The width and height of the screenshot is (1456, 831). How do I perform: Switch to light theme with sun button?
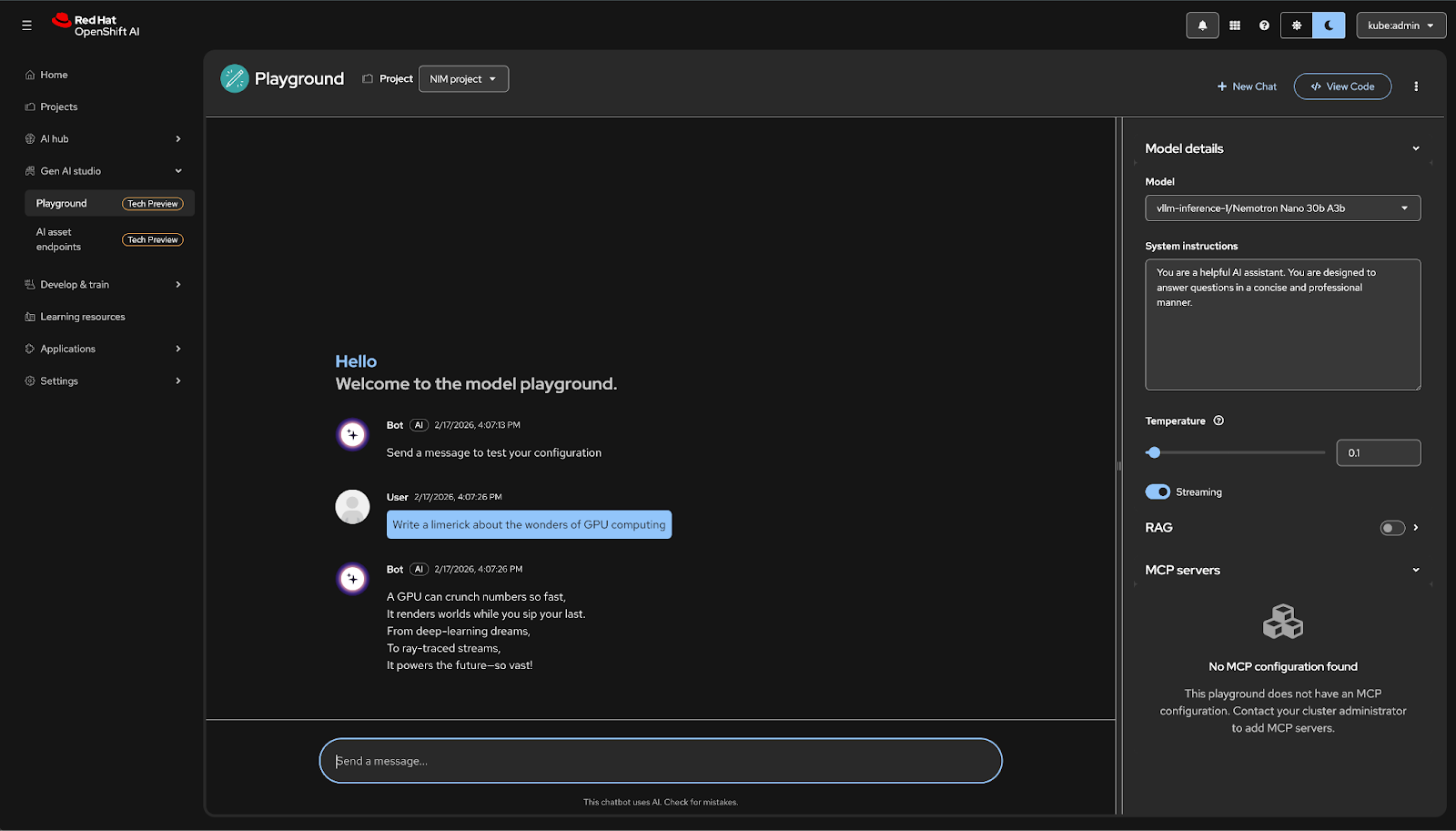tap(1296, 25)
